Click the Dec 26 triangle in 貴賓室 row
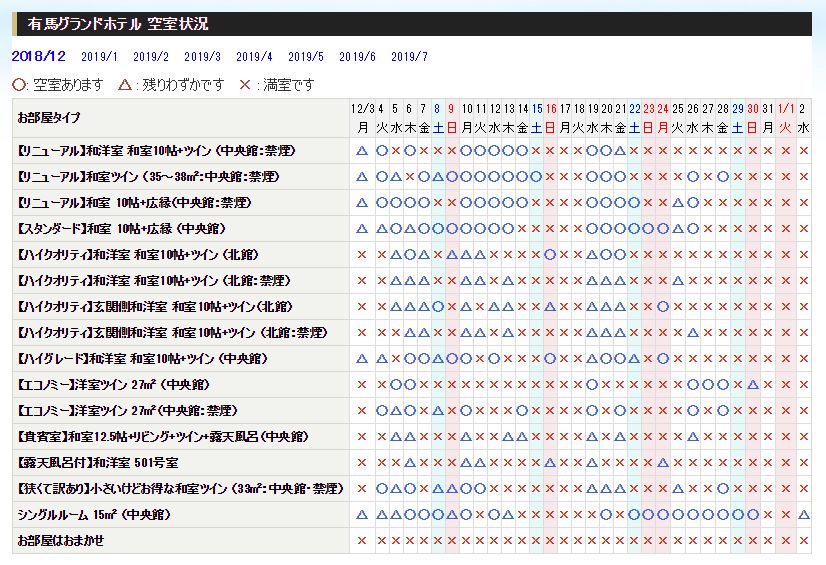 point(693,437)
